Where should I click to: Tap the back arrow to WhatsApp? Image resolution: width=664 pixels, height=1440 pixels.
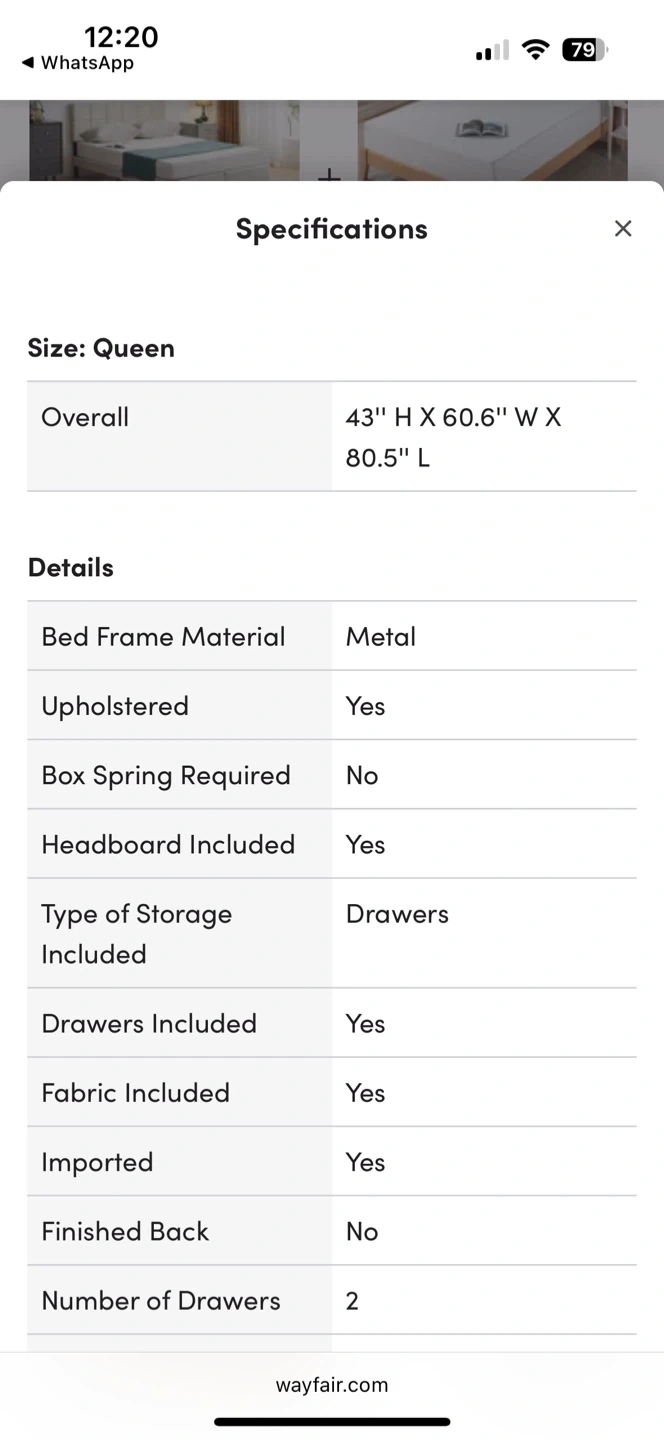click(28, 63)
